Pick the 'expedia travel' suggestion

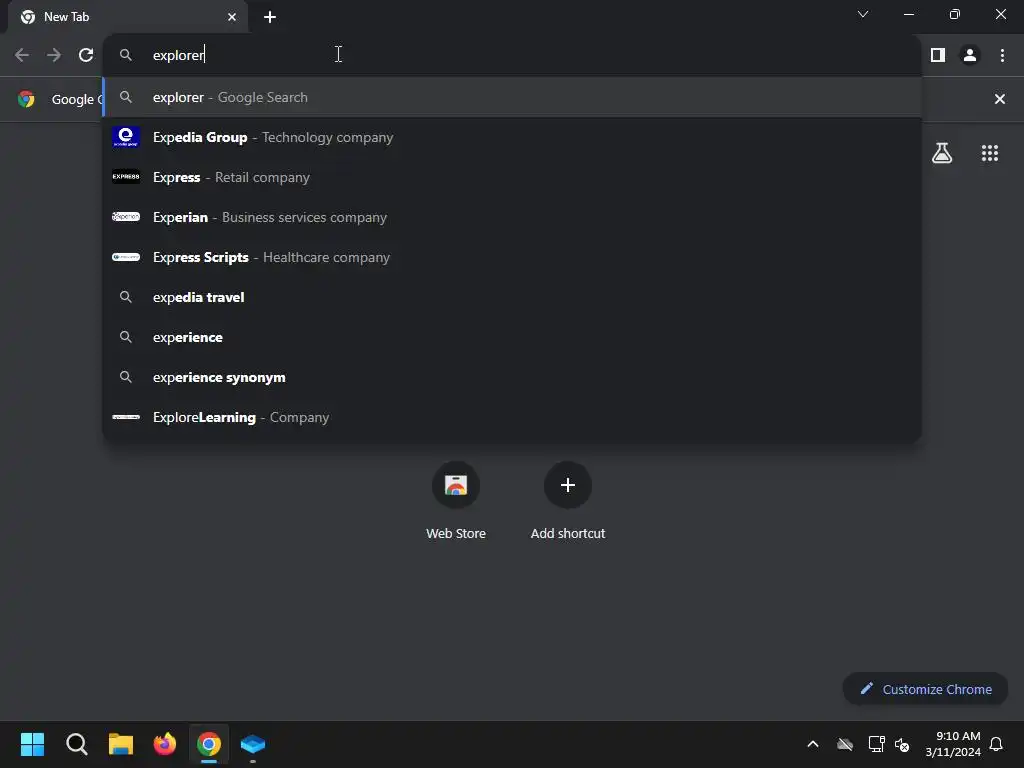click(x=512, y=297)
